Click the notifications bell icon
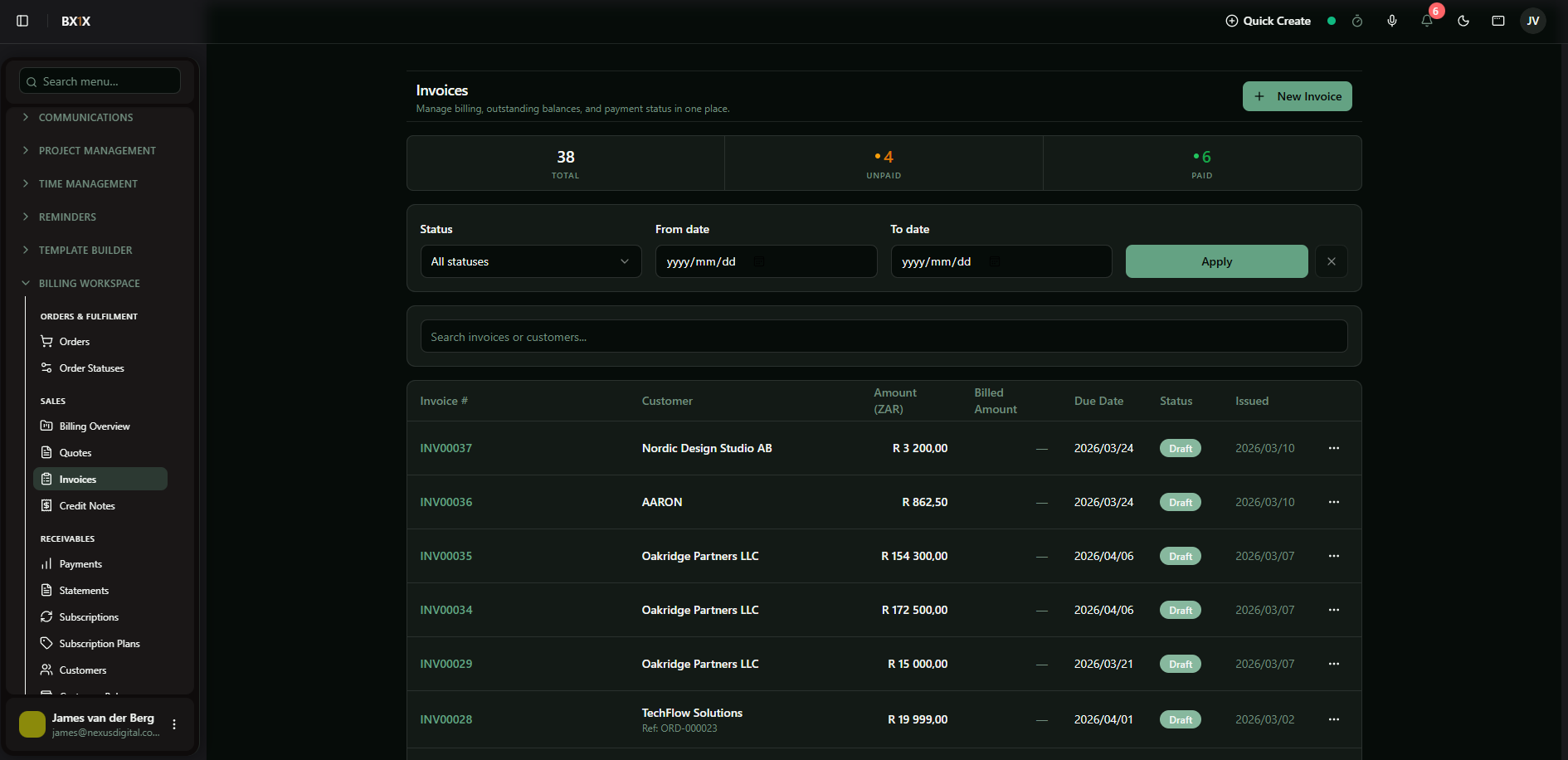This screenshot has width=1568, height=760. coord(1427,21)
